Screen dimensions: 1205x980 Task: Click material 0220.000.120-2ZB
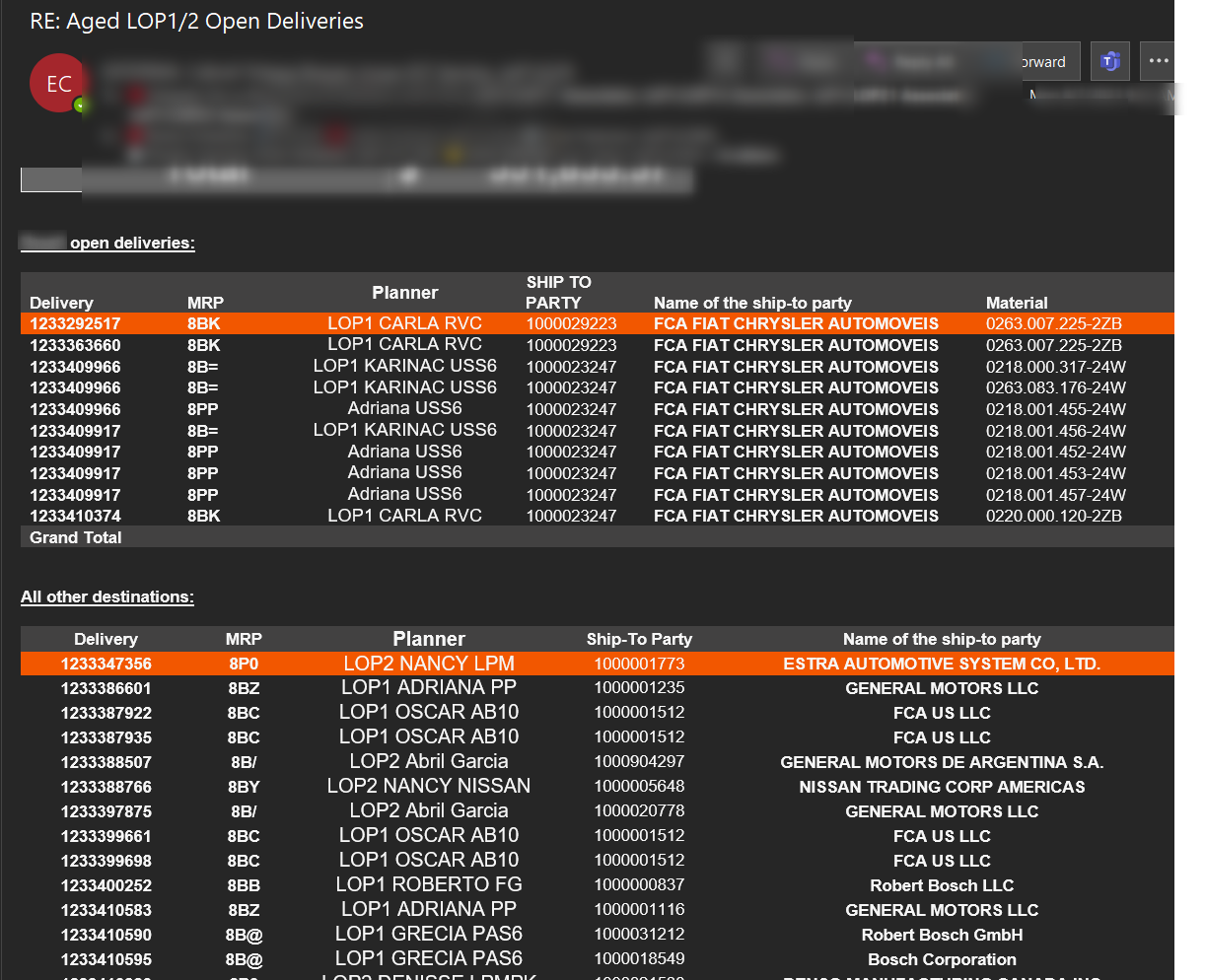tap(1054, 516)
